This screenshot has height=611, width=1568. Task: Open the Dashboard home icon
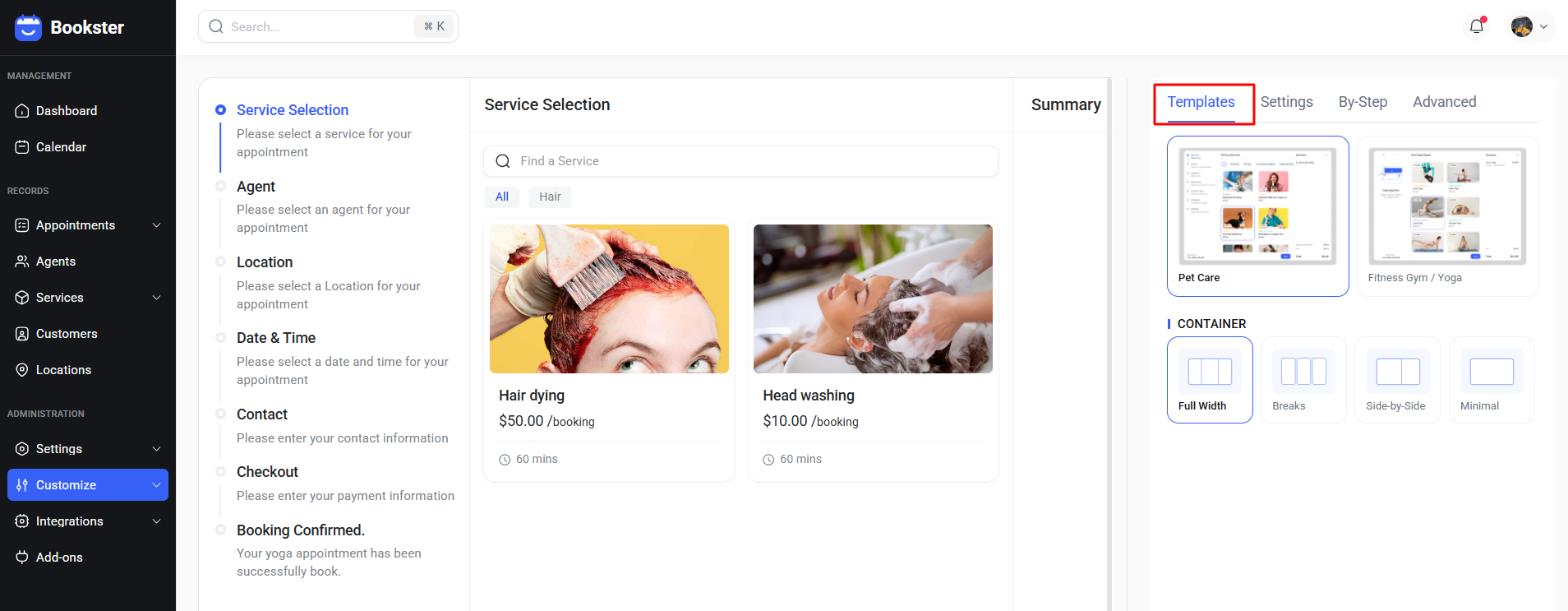pyautogui.click(x=22, y=110)
